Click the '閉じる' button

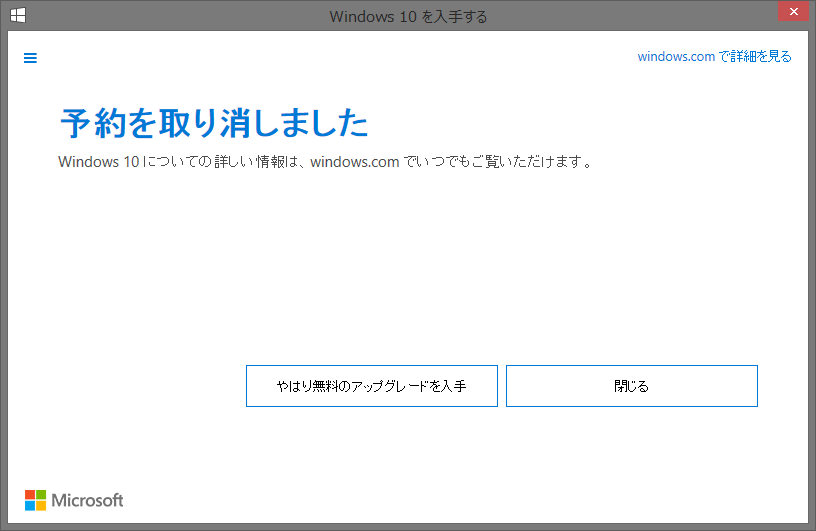coord(632,386)
